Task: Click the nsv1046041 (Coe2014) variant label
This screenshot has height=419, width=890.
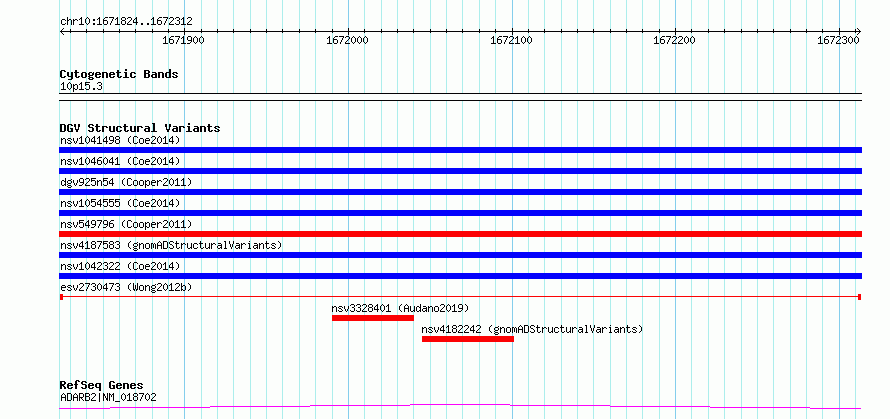Action: (x=120, y=161)
